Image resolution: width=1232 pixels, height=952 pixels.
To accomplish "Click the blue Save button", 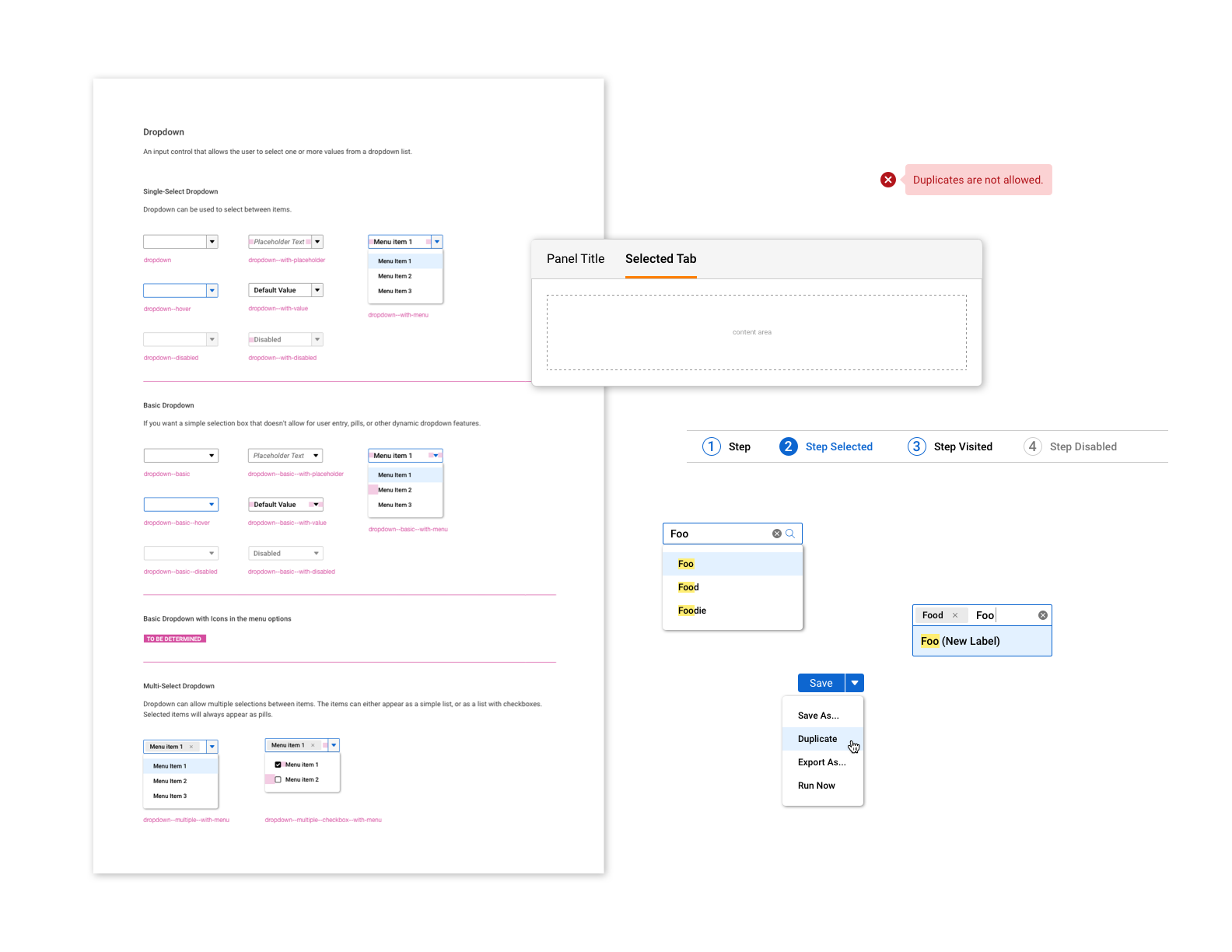I will [821, 683].
